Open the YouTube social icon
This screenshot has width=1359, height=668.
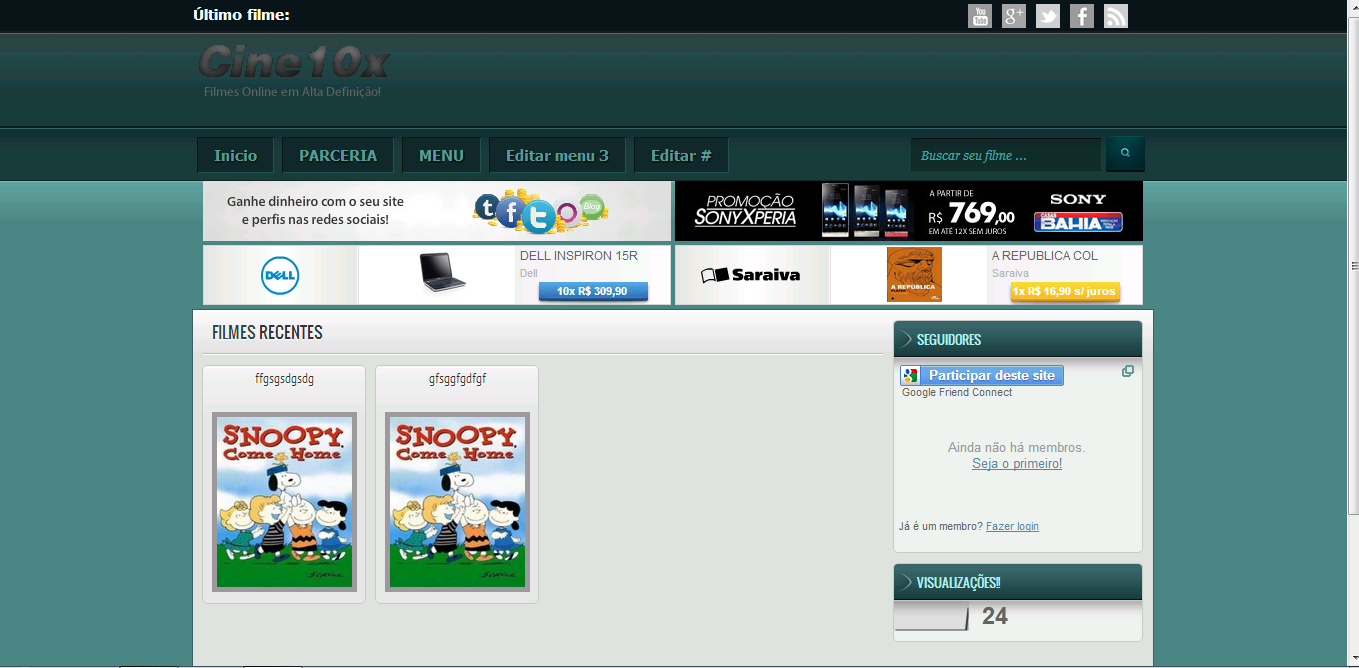tap(980, 16)
